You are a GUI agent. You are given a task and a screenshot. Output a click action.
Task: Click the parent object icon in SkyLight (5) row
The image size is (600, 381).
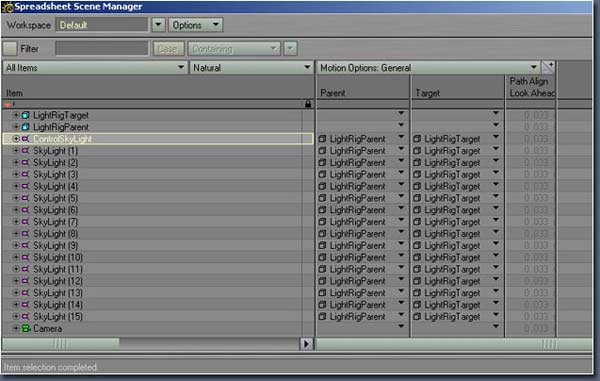[322, 198]
